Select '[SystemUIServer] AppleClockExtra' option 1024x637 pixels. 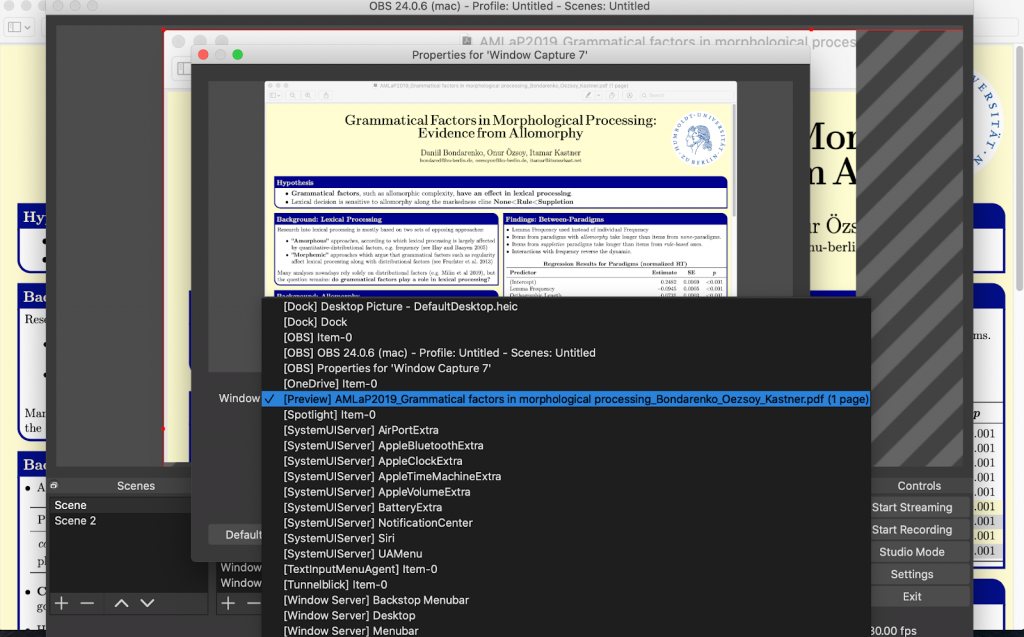click(566, 461)
